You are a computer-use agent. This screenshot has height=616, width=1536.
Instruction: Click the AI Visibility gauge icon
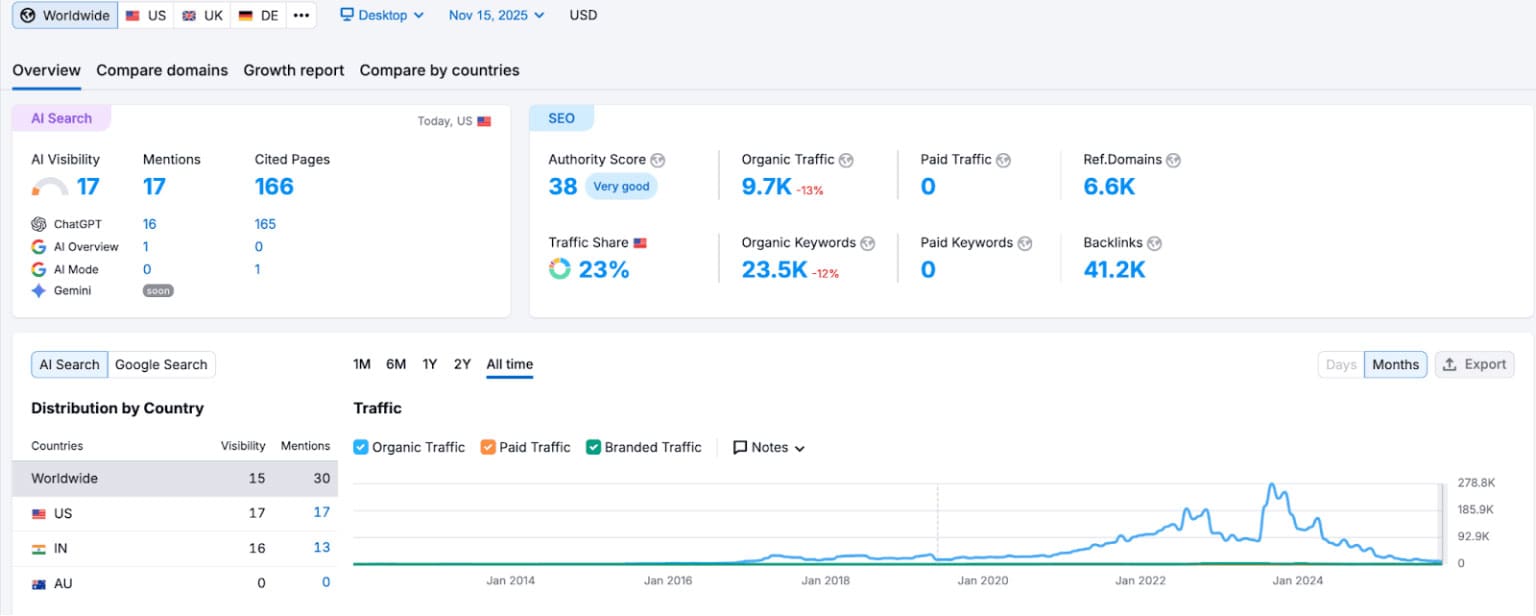pos(50,187)
